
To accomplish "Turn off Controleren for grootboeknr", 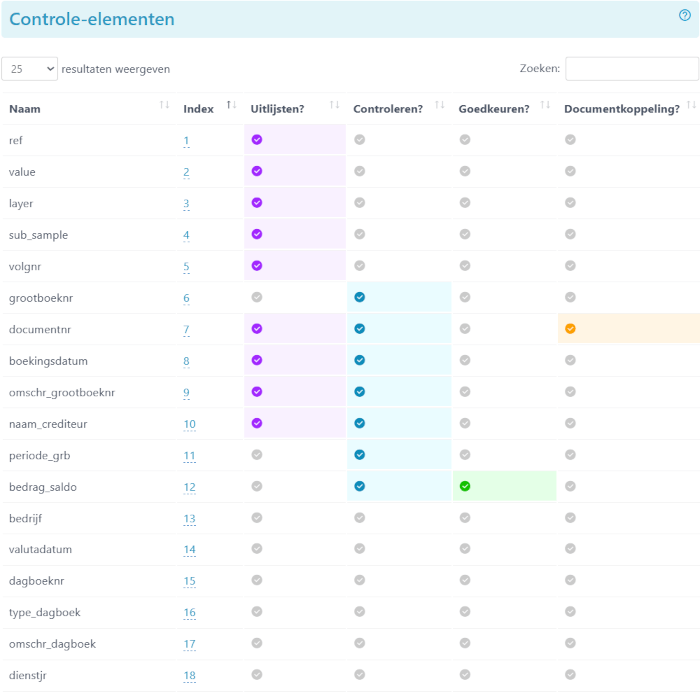I will click(x=359, y=297).
